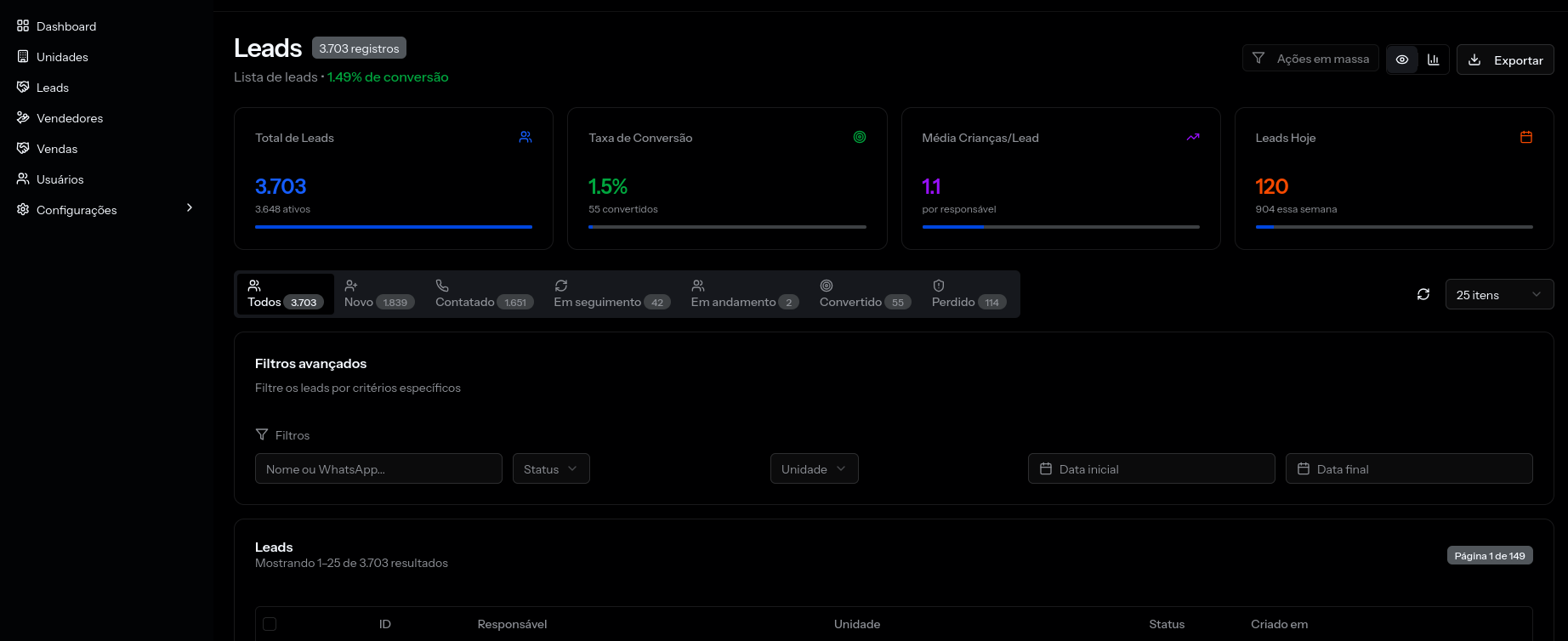Click the Total de Leads users icon
The width and height of the screenshot is (1568, 641).
(x=526, y=137)
